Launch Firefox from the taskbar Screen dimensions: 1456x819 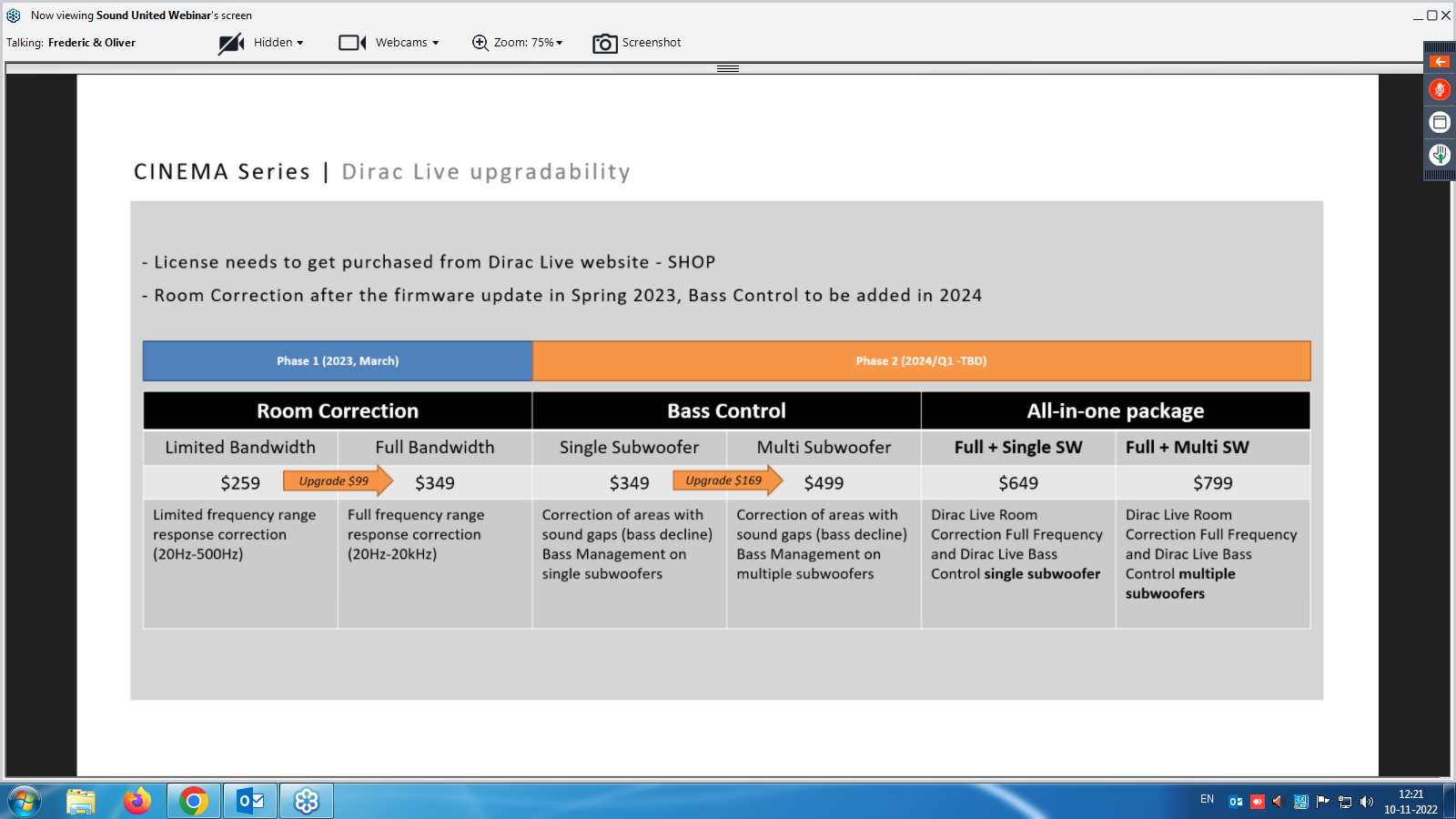(137, 801)
